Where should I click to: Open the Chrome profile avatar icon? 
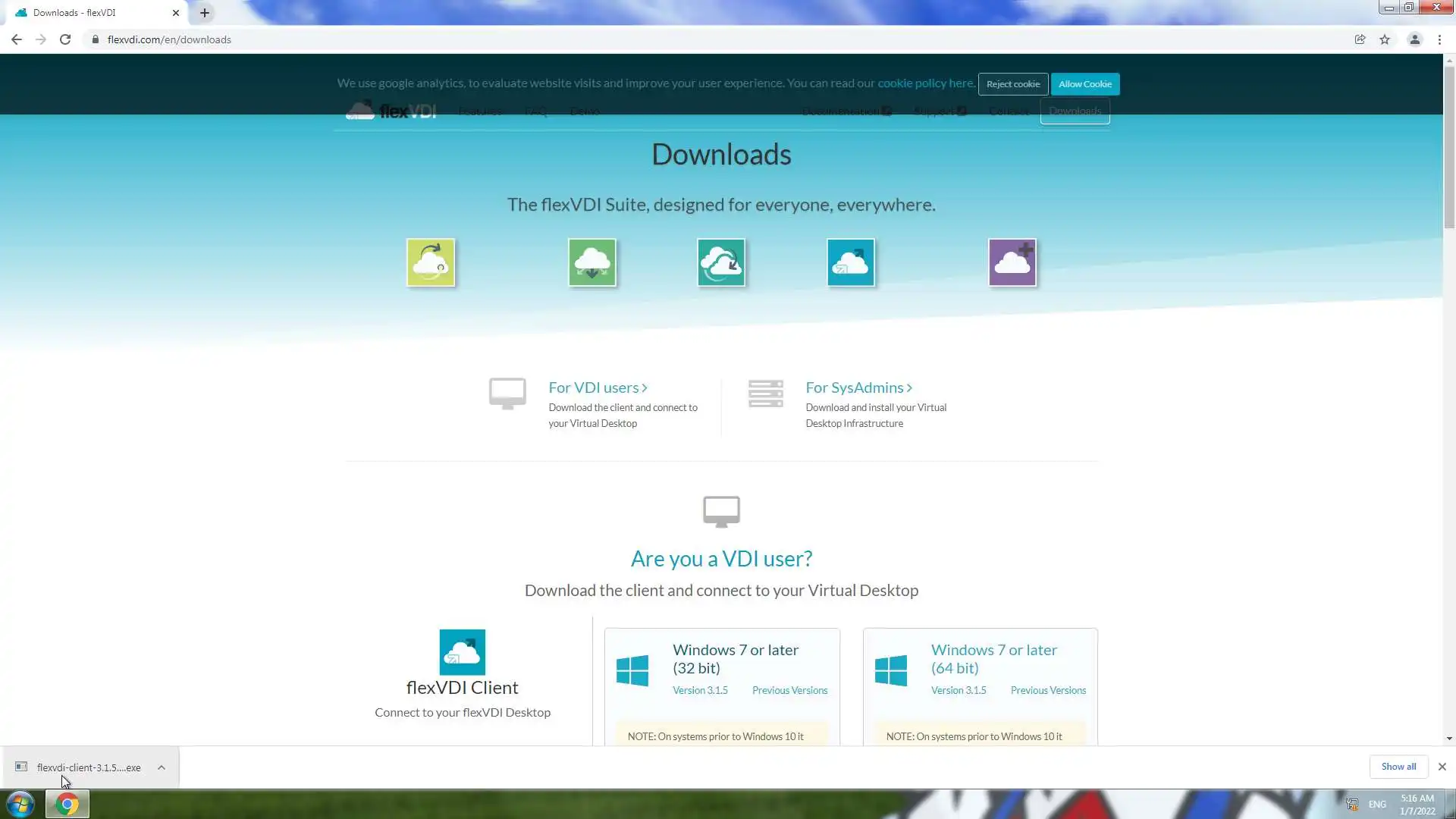pos(1414,39)
